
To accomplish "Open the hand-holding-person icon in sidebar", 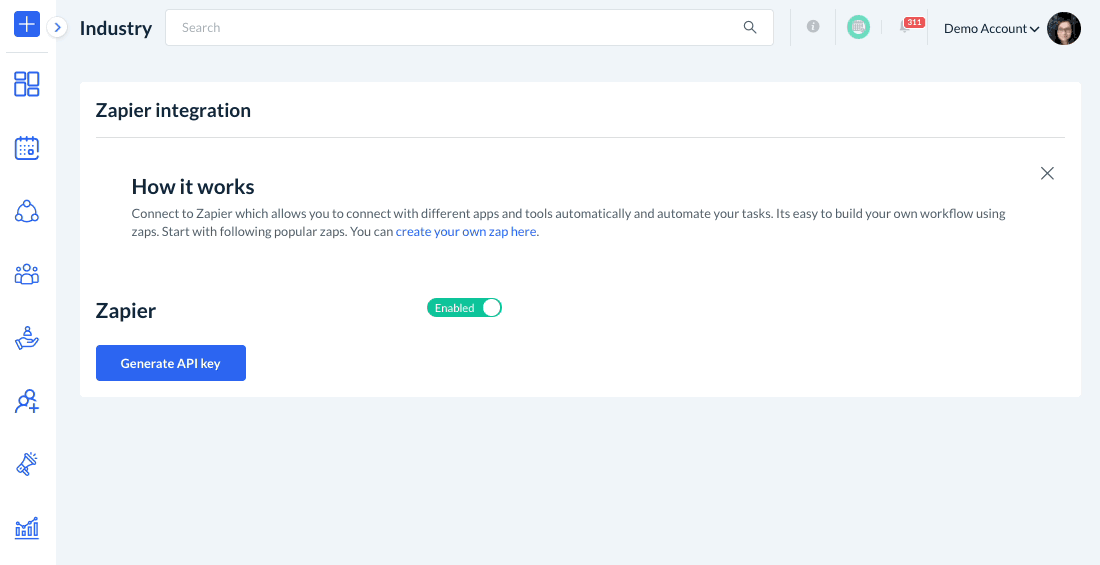I will [27, 338].
